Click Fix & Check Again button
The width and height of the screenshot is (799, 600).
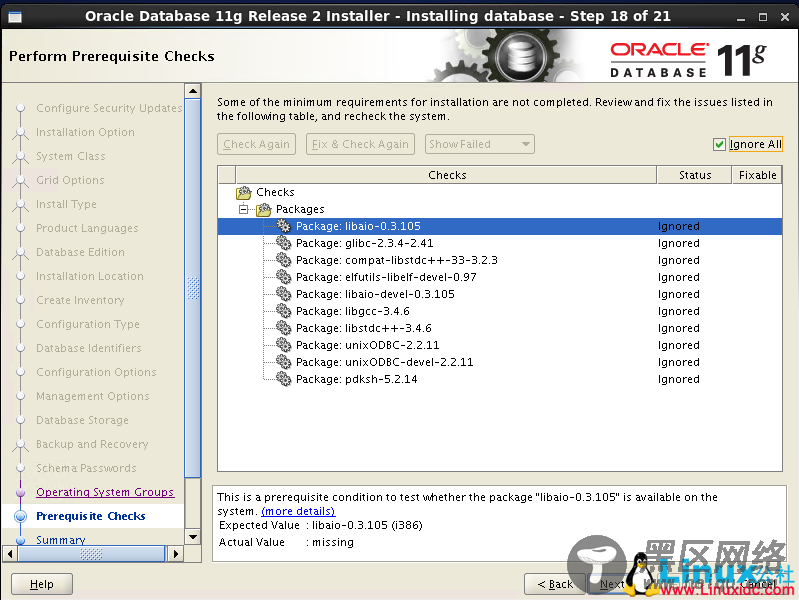[x=360, y=144]
